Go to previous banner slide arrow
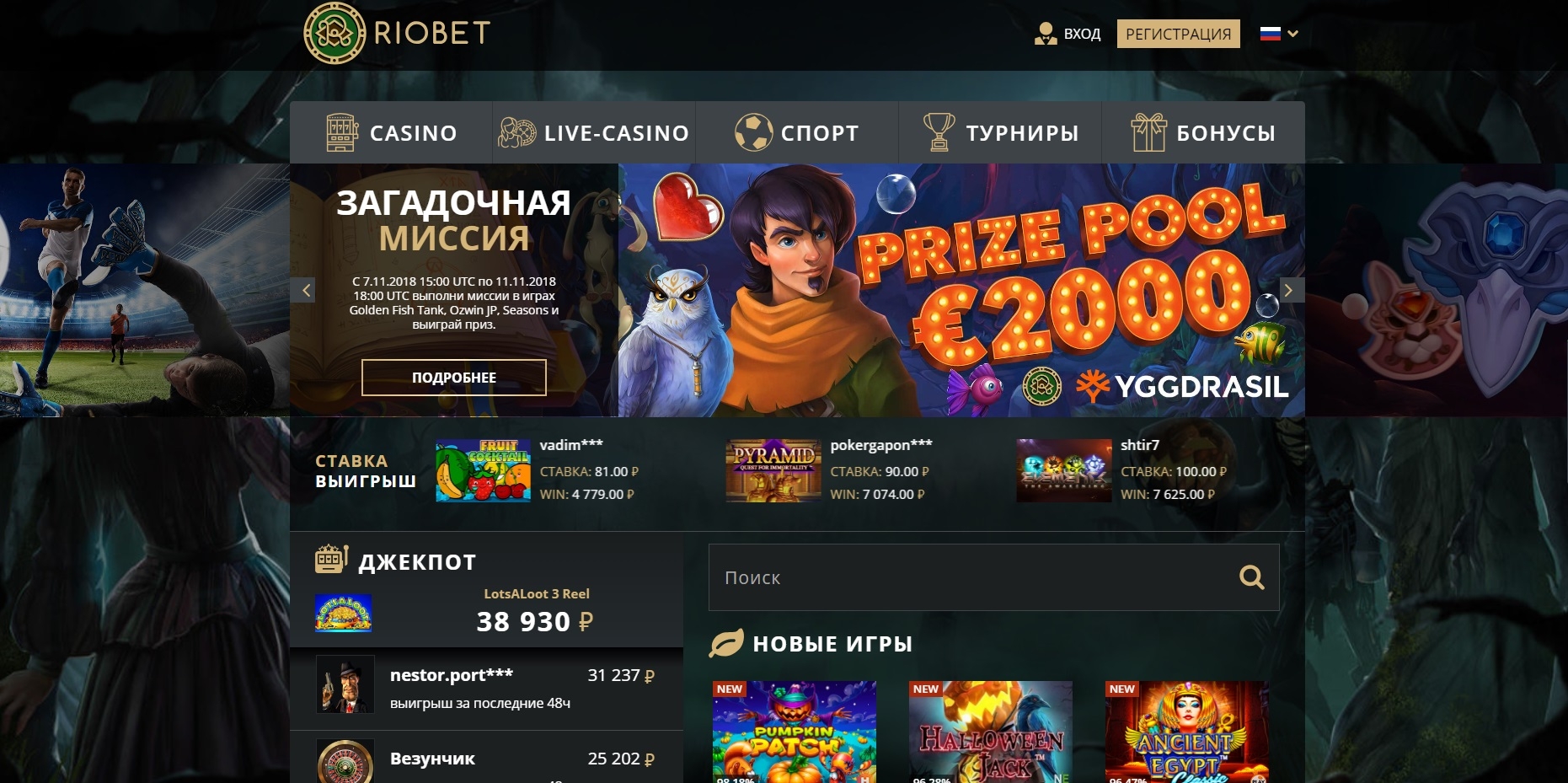The width and height of the screenshot is (1568, 783). pos(306,290)
